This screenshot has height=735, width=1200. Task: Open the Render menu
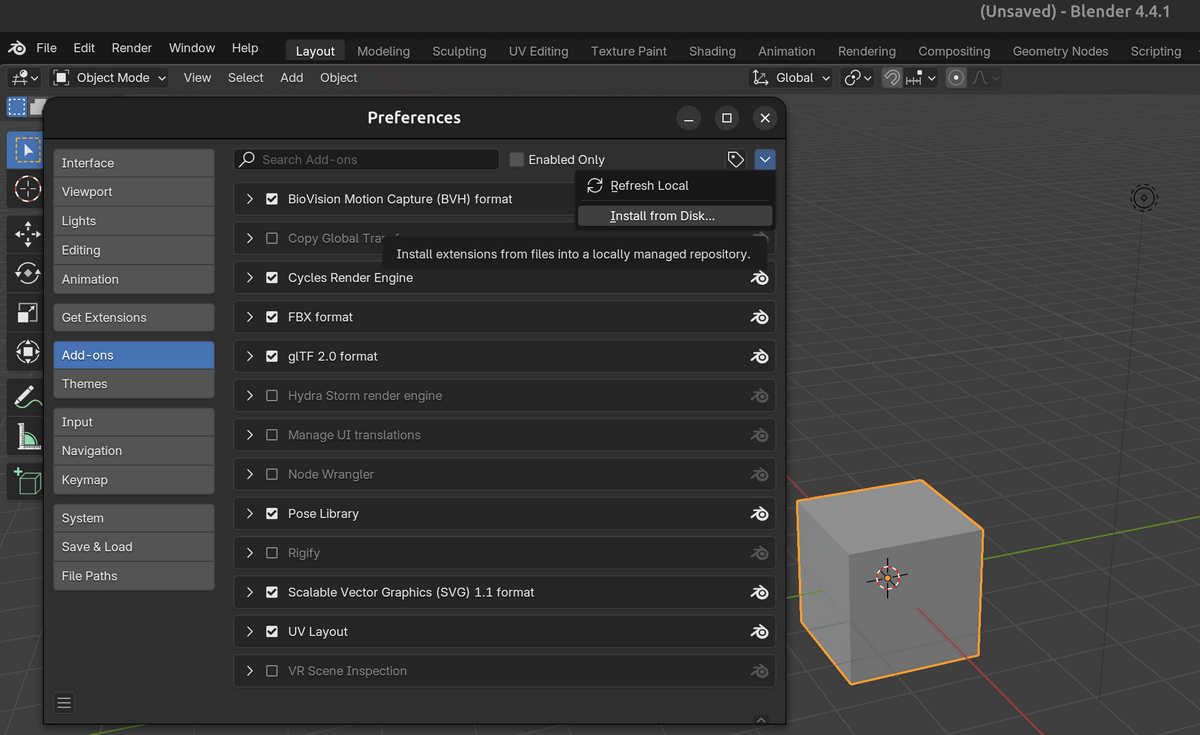[132, 48]
